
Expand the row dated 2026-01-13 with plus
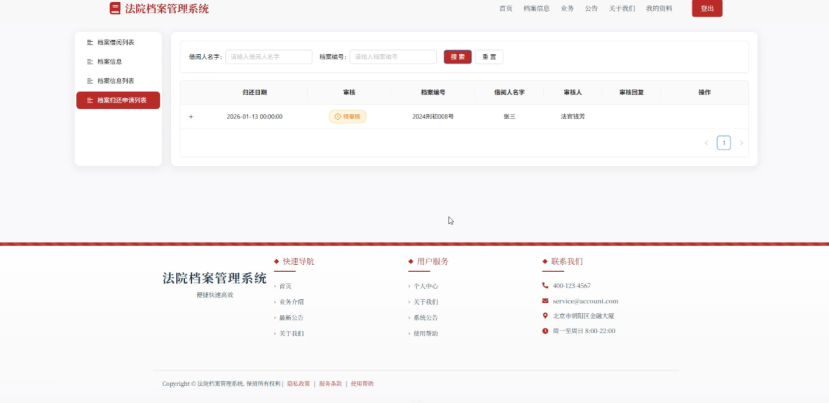point(191,117)
